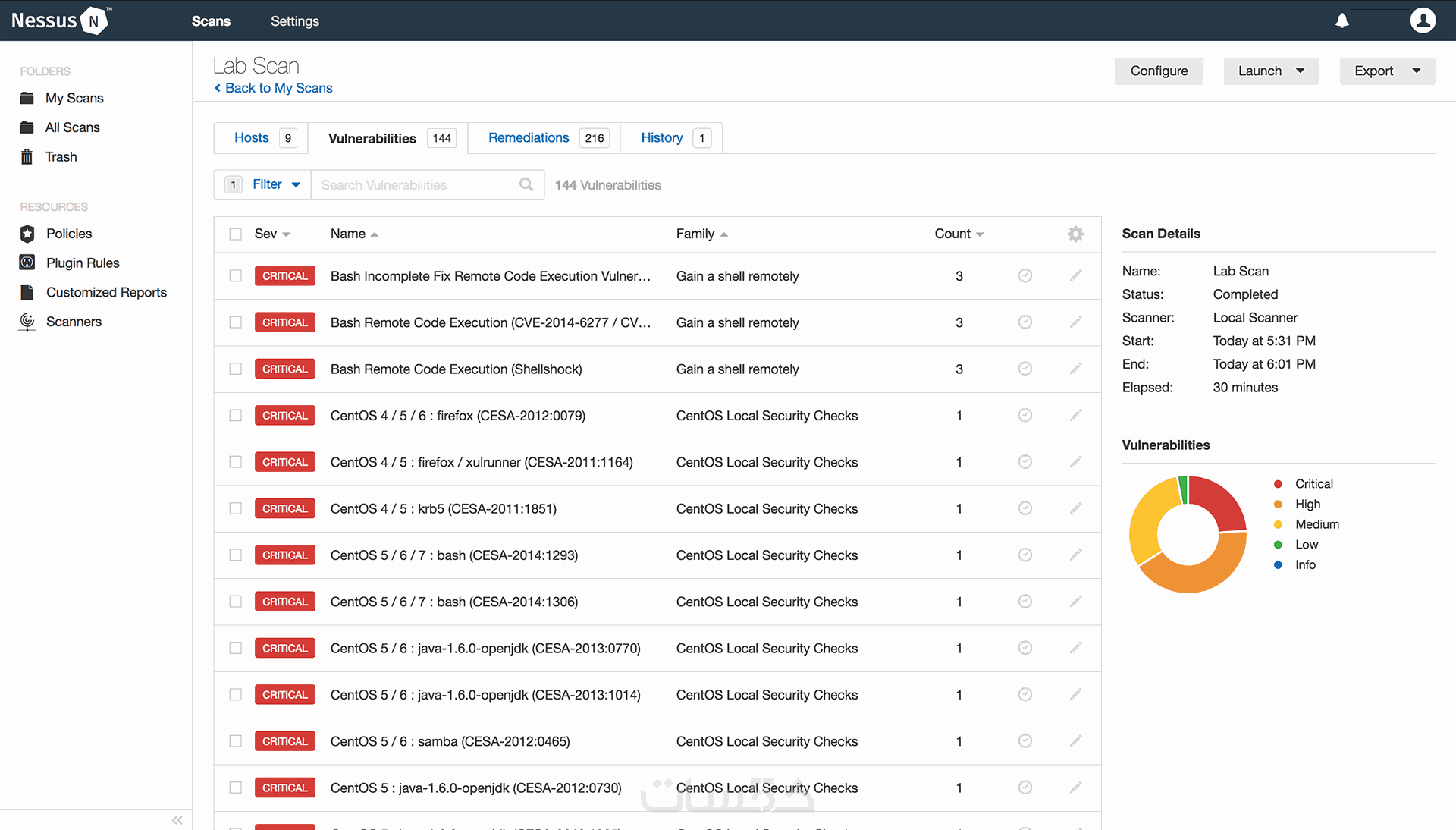Click the search magnifier icon

(x=526, y=184)
